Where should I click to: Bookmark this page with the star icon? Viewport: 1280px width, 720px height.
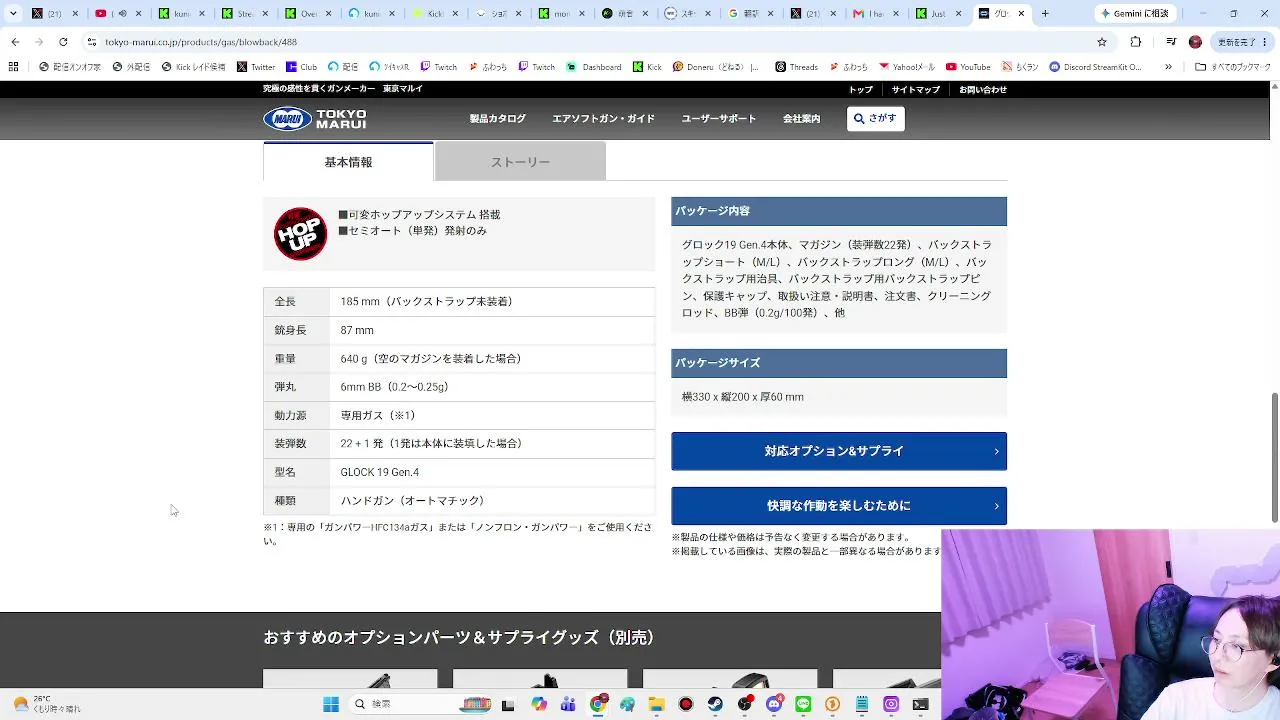point(1102,42)
